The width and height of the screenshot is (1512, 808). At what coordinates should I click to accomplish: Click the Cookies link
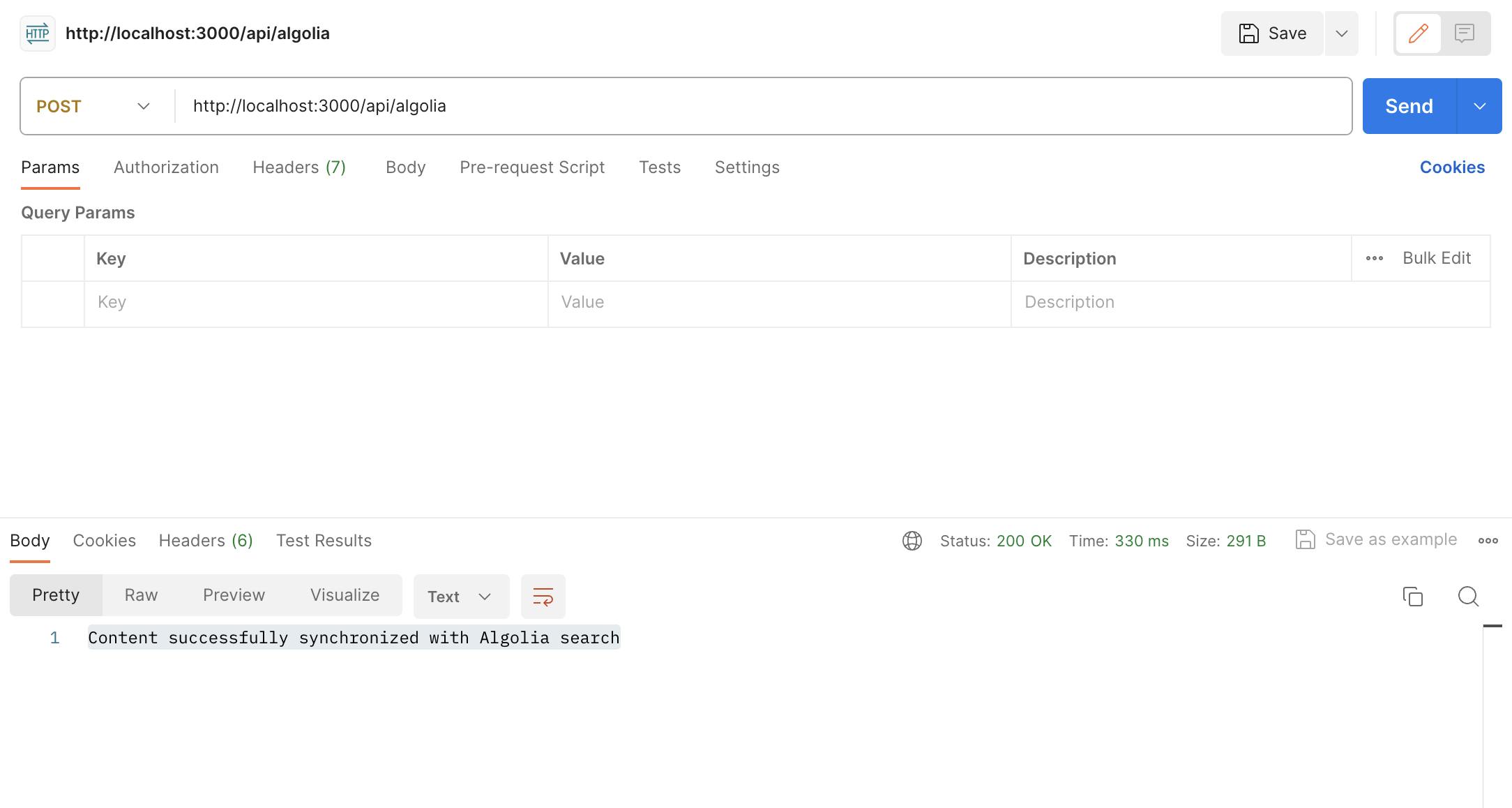click(1452, 167)
